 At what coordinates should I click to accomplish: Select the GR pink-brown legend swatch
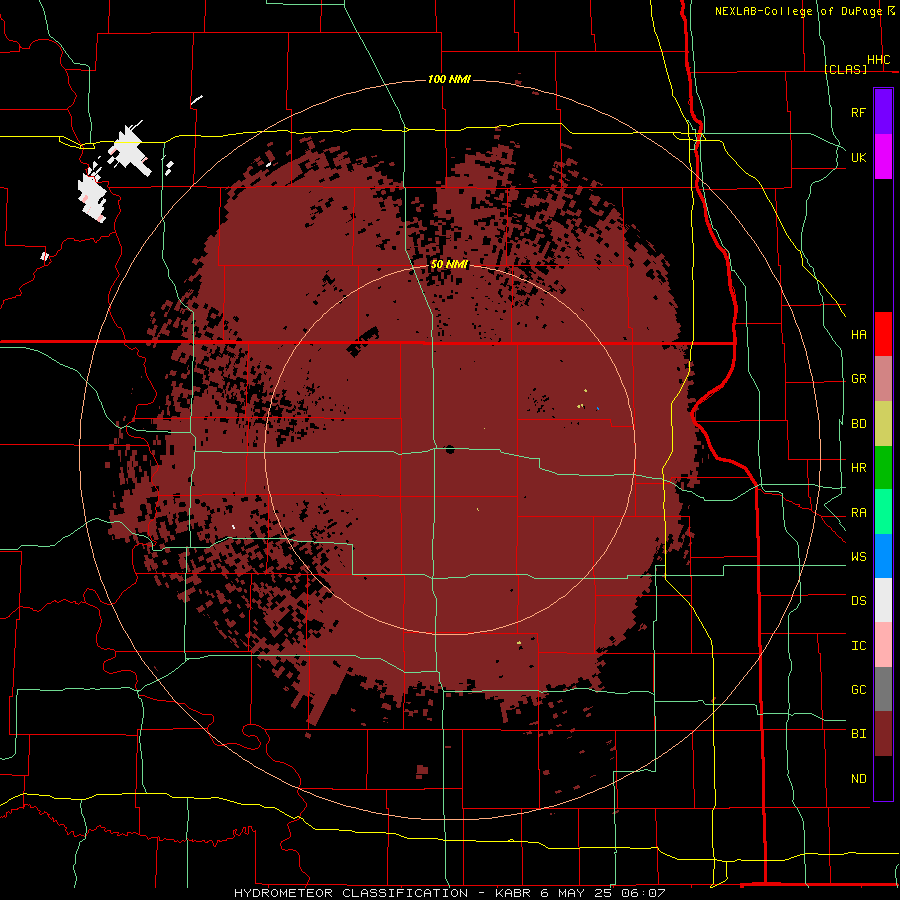tap(883, 378)
